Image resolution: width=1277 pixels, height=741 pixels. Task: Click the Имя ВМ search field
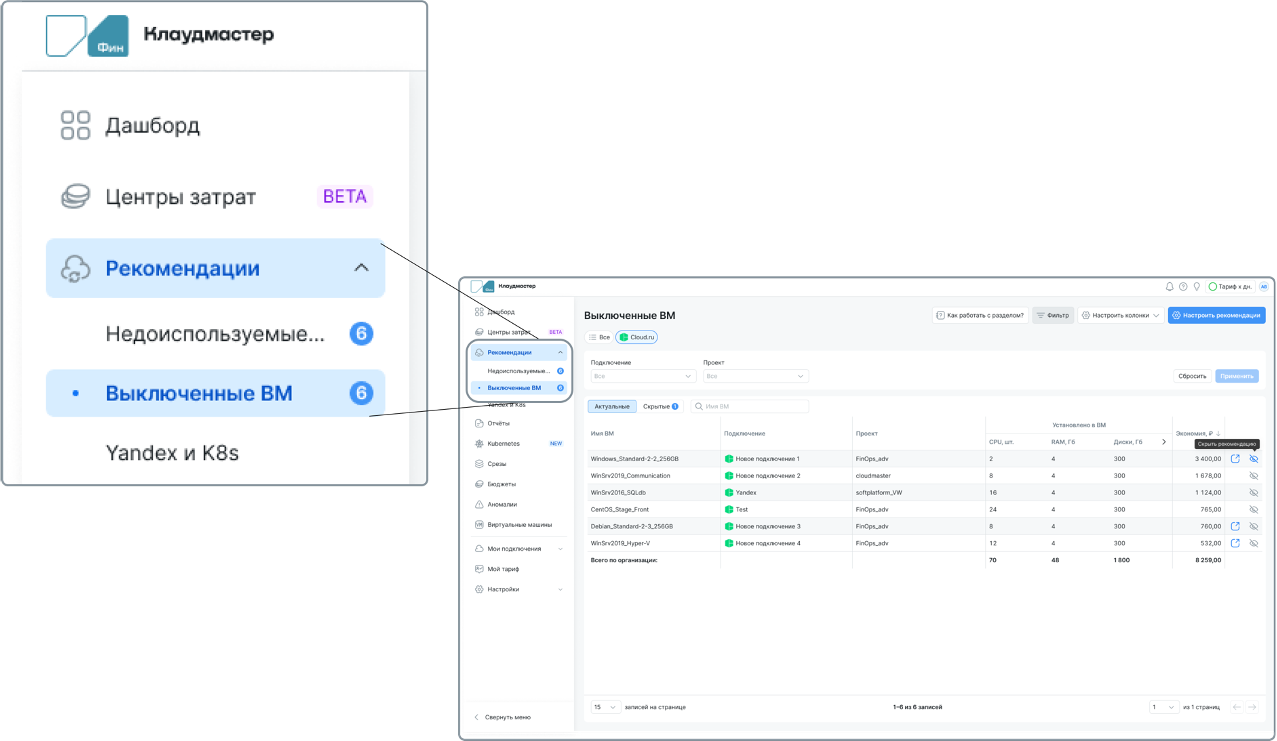750,407
